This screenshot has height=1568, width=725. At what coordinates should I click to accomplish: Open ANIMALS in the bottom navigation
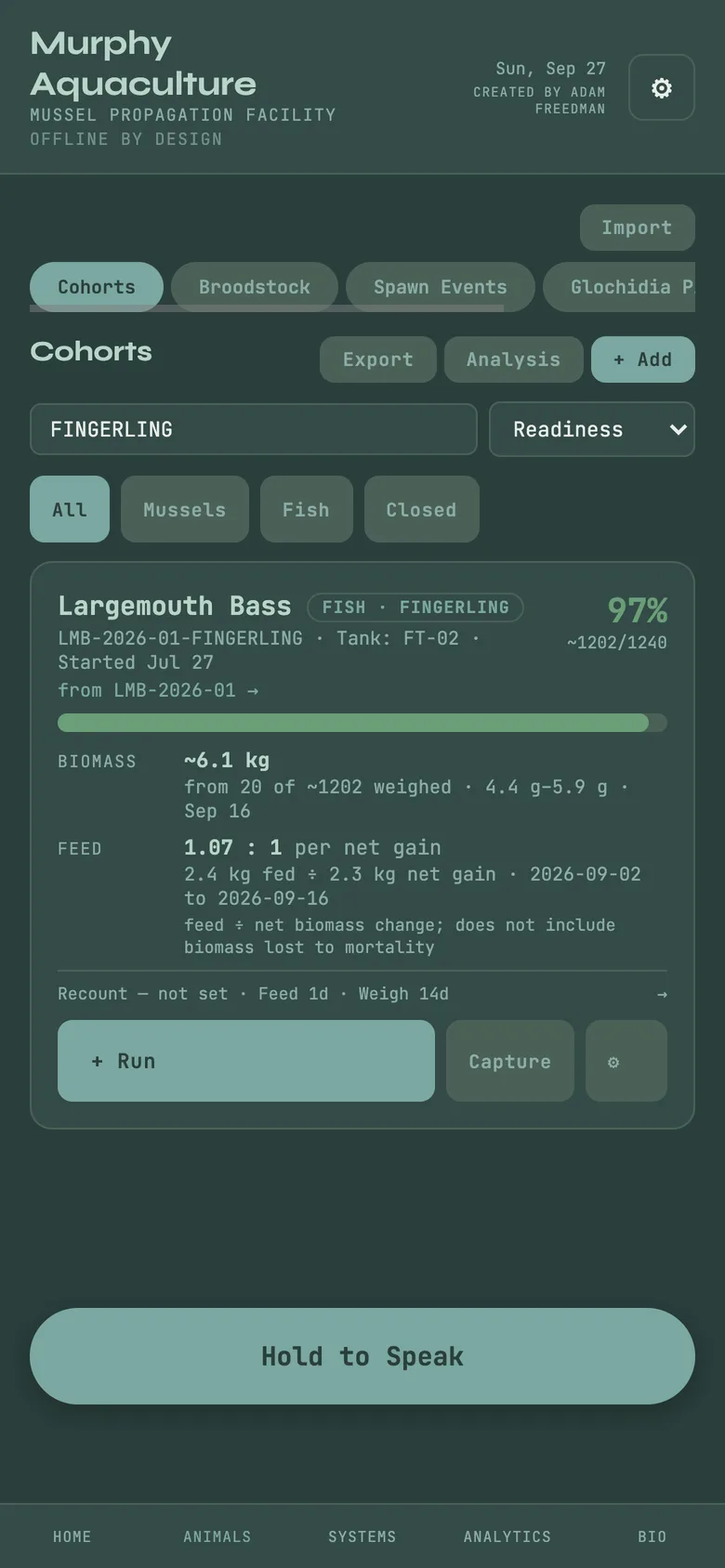click(217, 1536)
